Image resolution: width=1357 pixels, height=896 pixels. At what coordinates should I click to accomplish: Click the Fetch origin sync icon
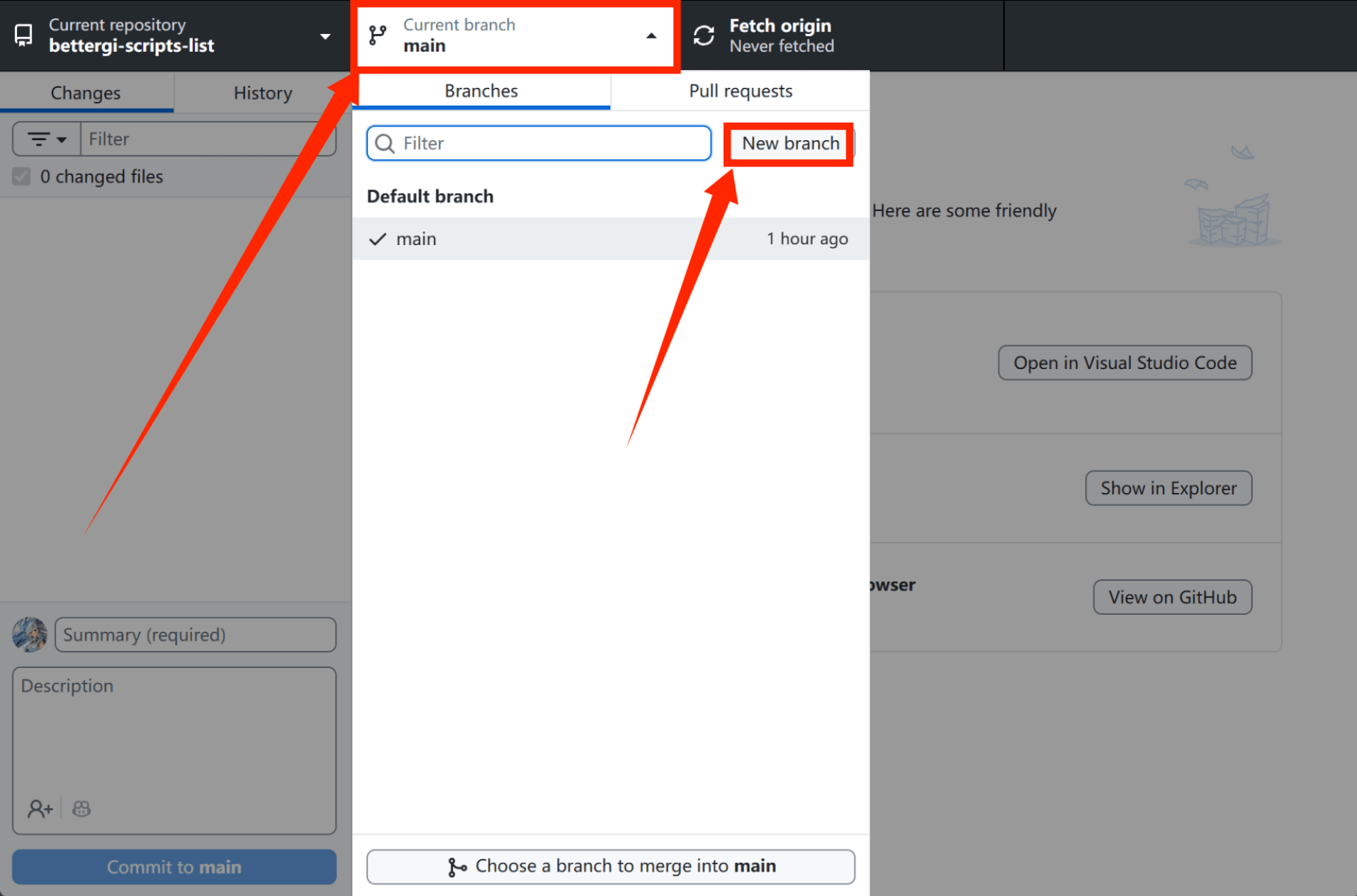coord(704,35)
